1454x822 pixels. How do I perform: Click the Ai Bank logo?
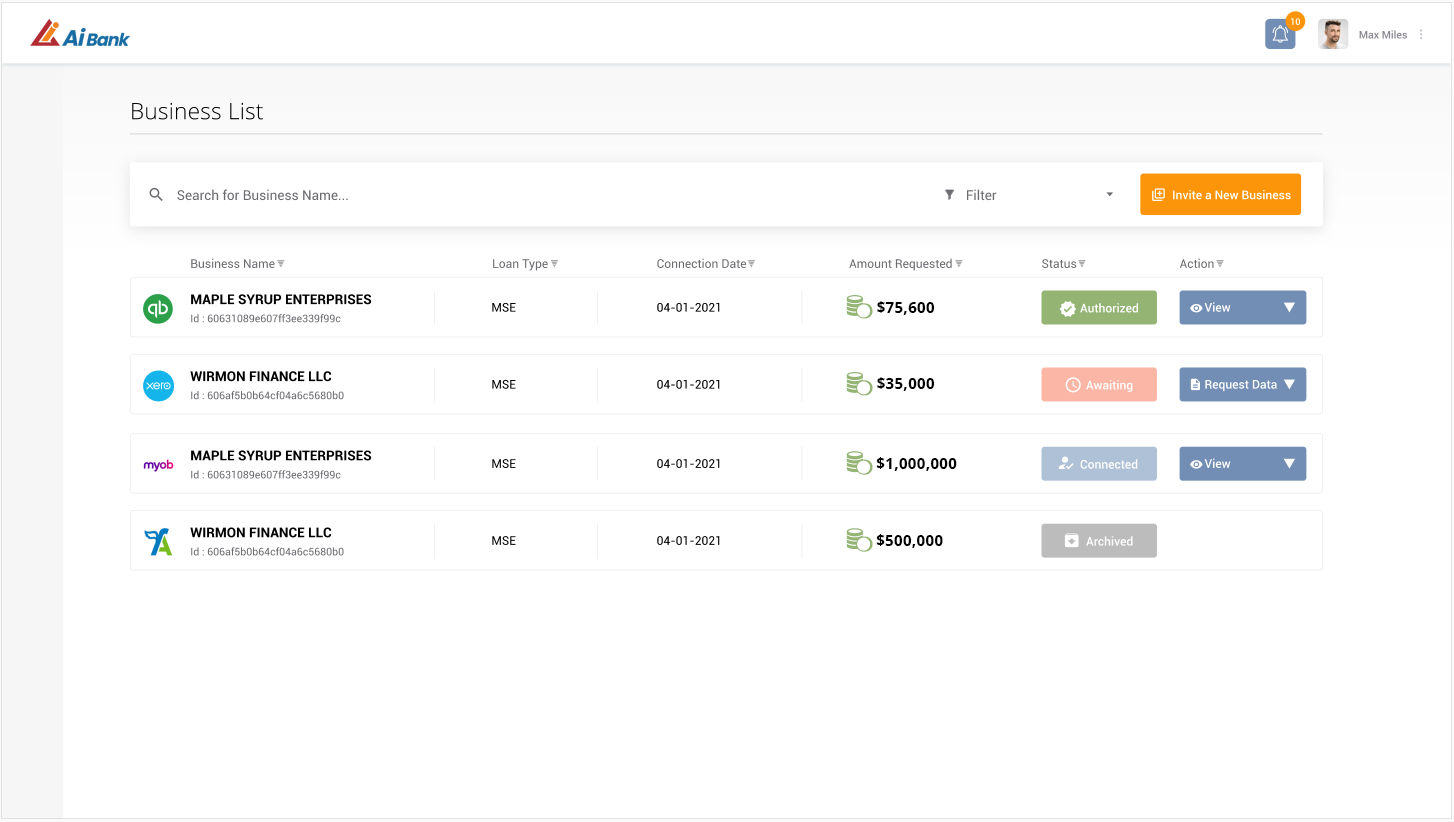click(x=80, y=34)
